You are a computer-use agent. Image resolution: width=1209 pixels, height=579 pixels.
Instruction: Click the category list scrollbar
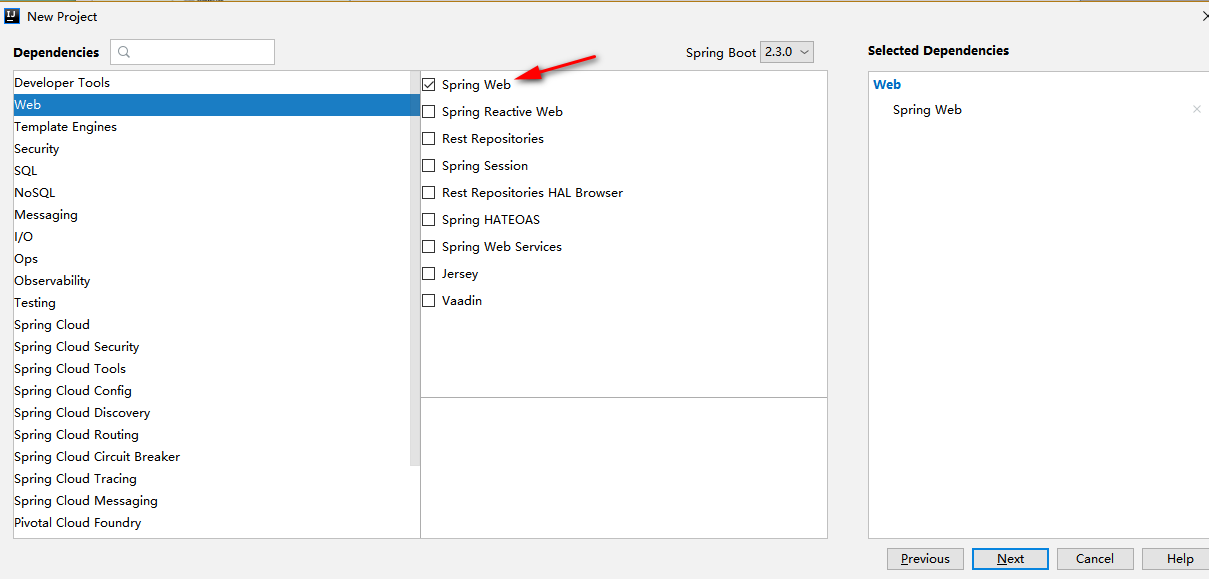(x=415, y=268)
